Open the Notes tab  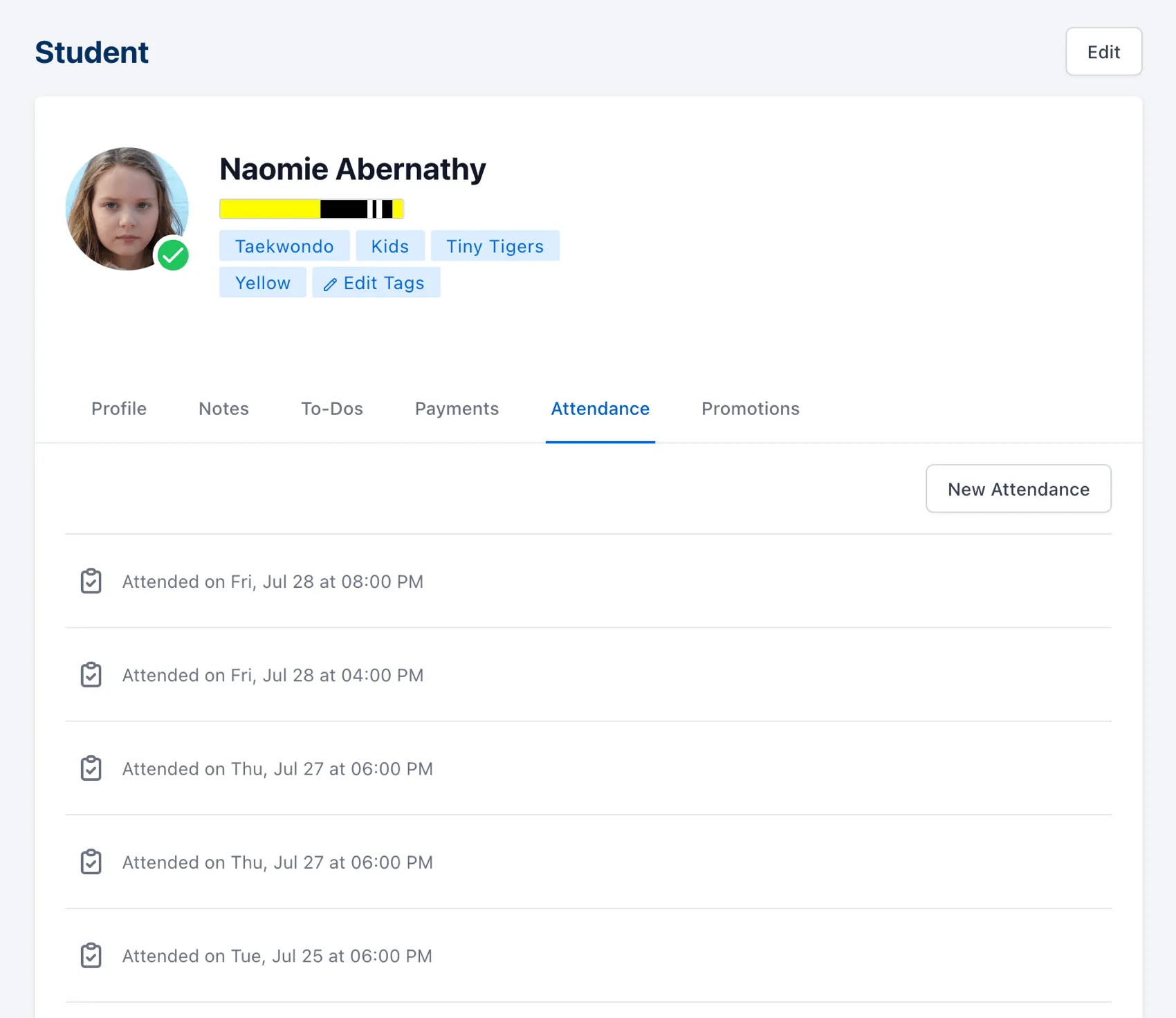[223, 409]
